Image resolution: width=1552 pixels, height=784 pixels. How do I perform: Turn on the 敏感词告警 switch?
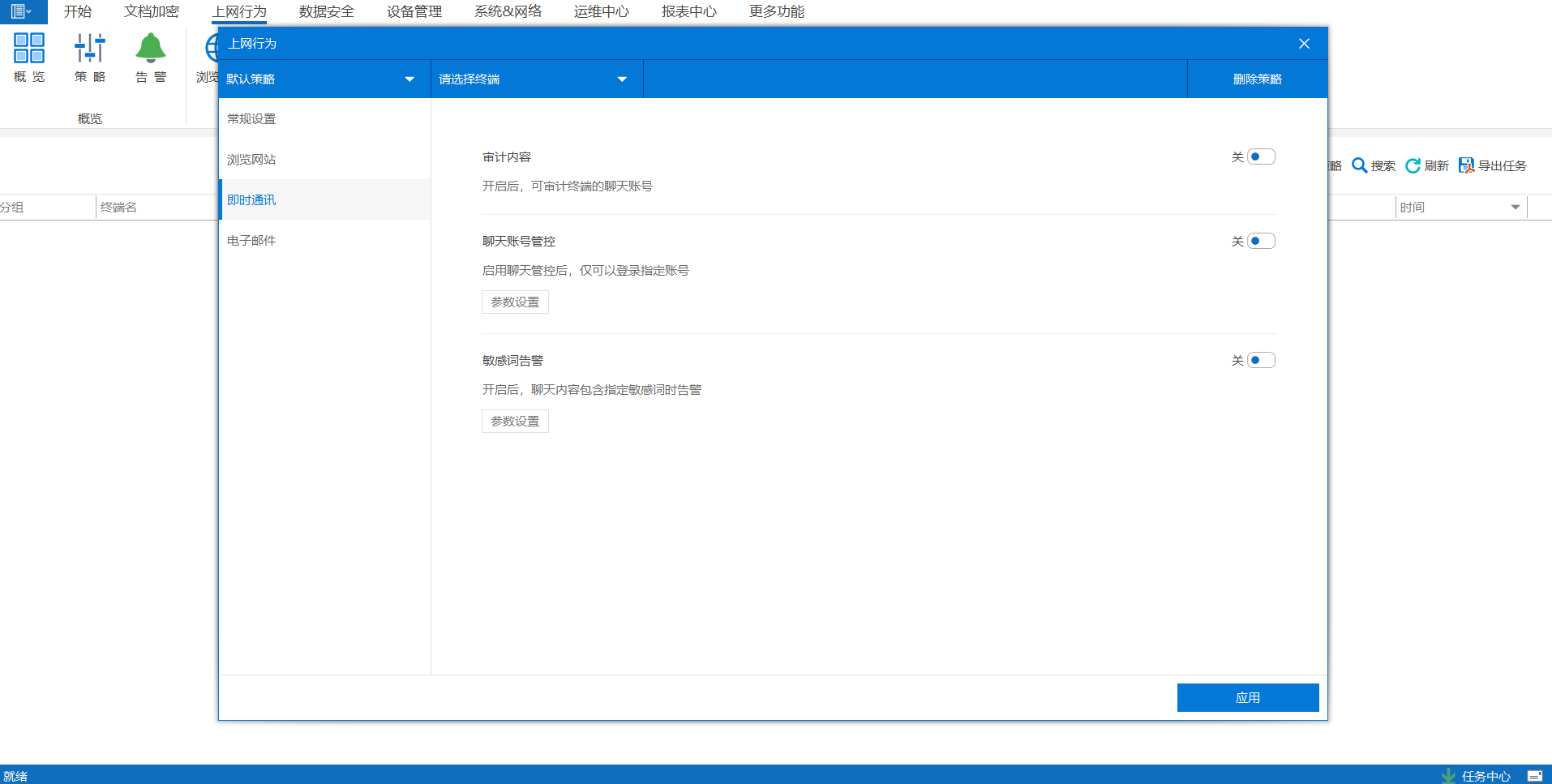(x=1260, y=359)
